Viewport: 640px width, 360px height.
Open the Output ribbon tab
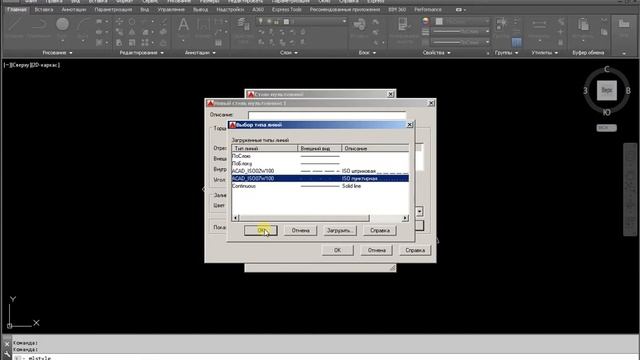200,9
